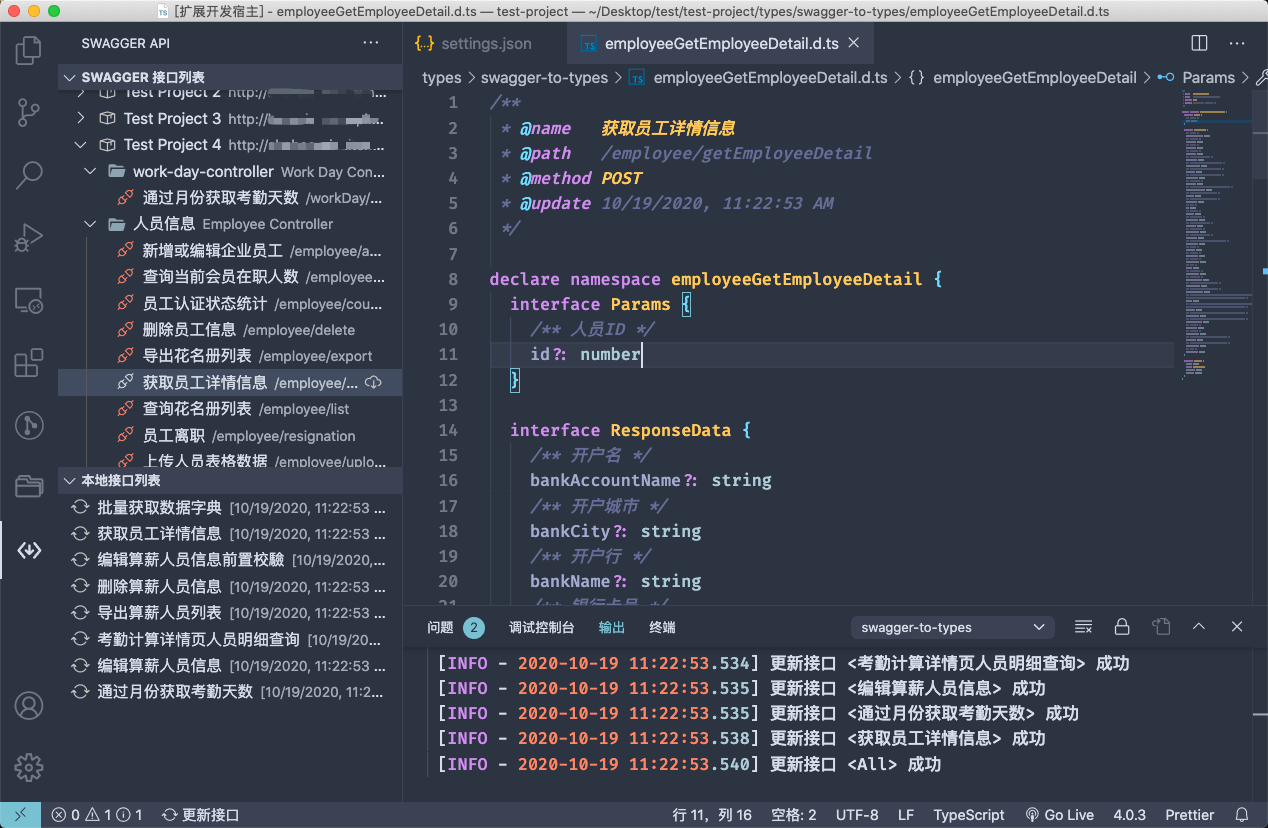Viewport: 1268px width, 828px height.
Task: Open the output log file icon
Action: click(1160, 627)
